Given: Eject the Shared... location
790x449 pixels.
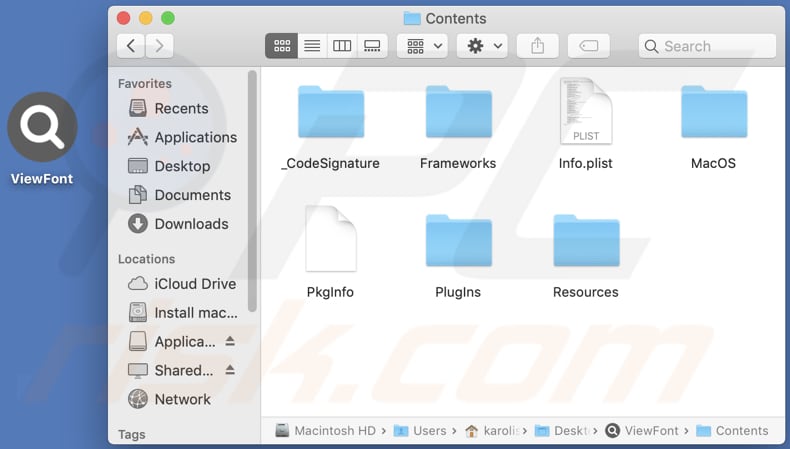Looking at the screenshot, I should pyautogui.click(x=230, y=370).
